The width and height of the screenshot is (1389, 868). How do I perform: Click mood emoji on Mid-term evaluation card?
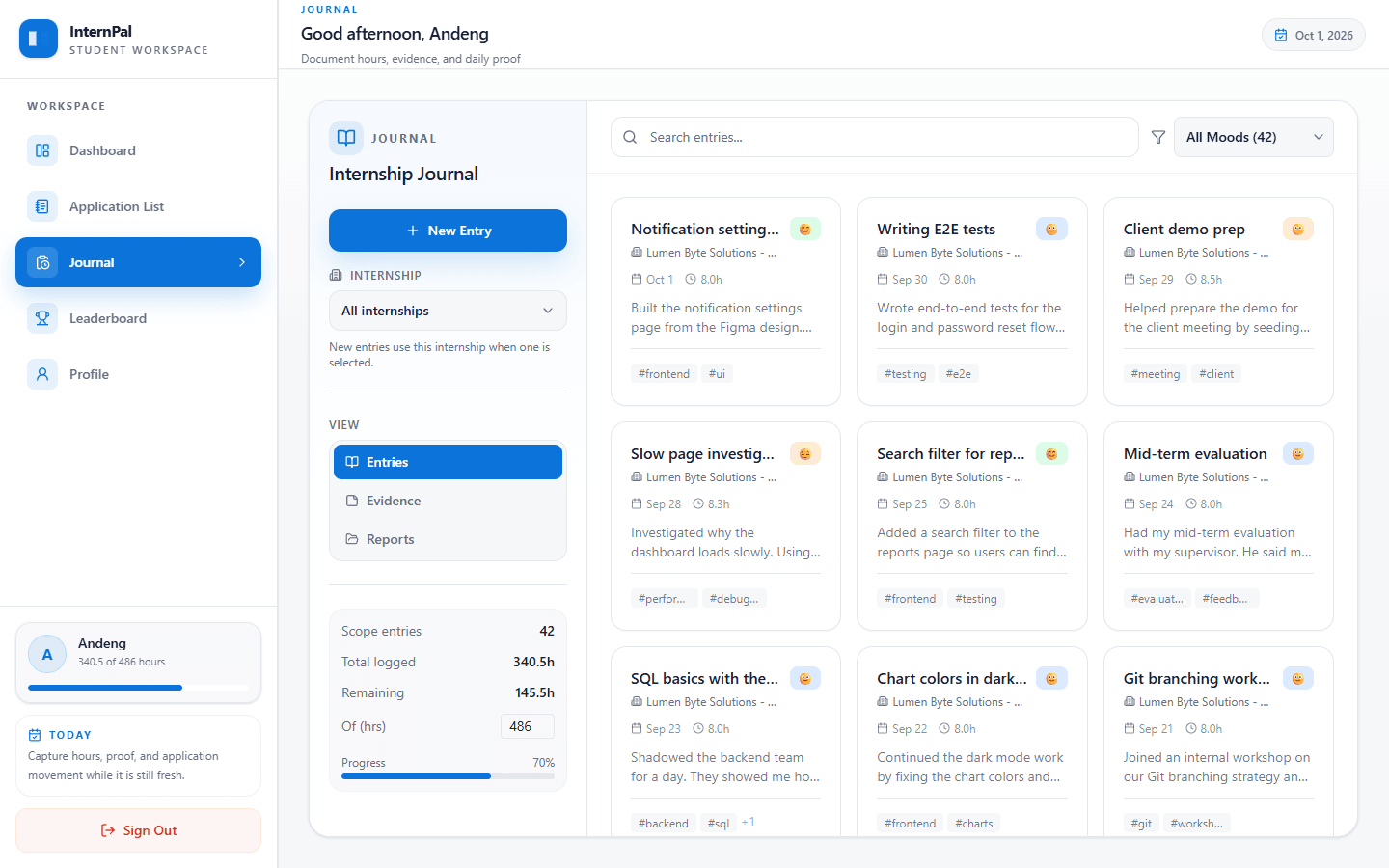tap(1298, 453)
